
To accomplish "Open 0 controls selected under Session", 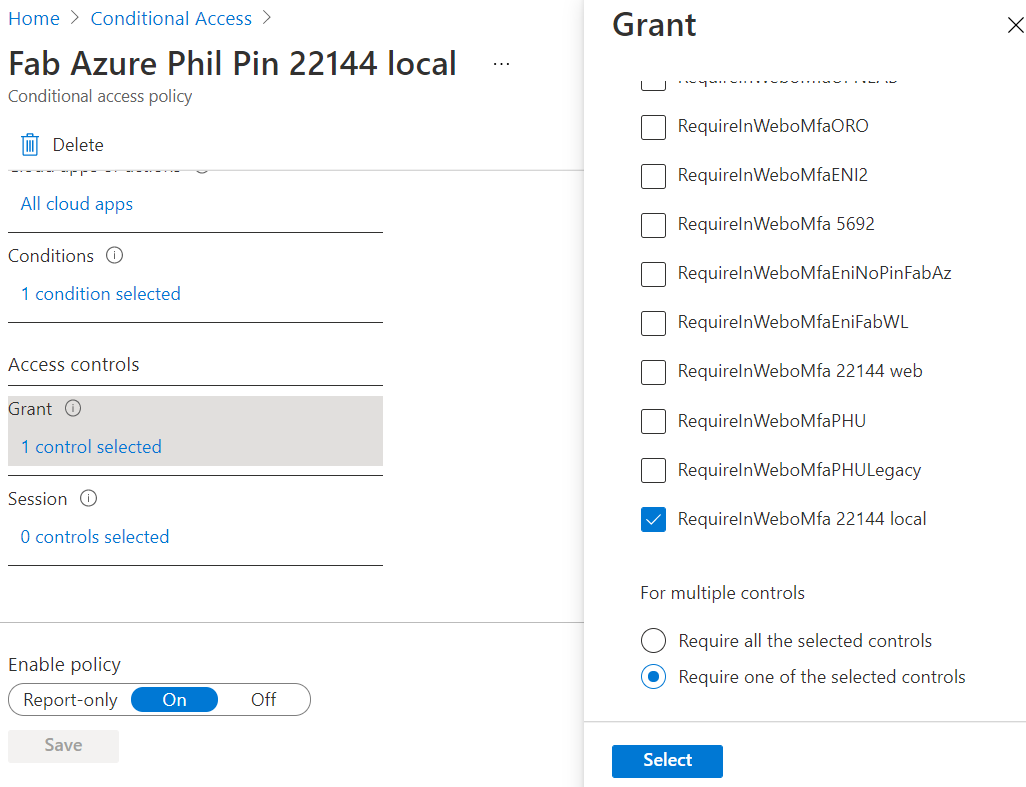I will point(95,537).
